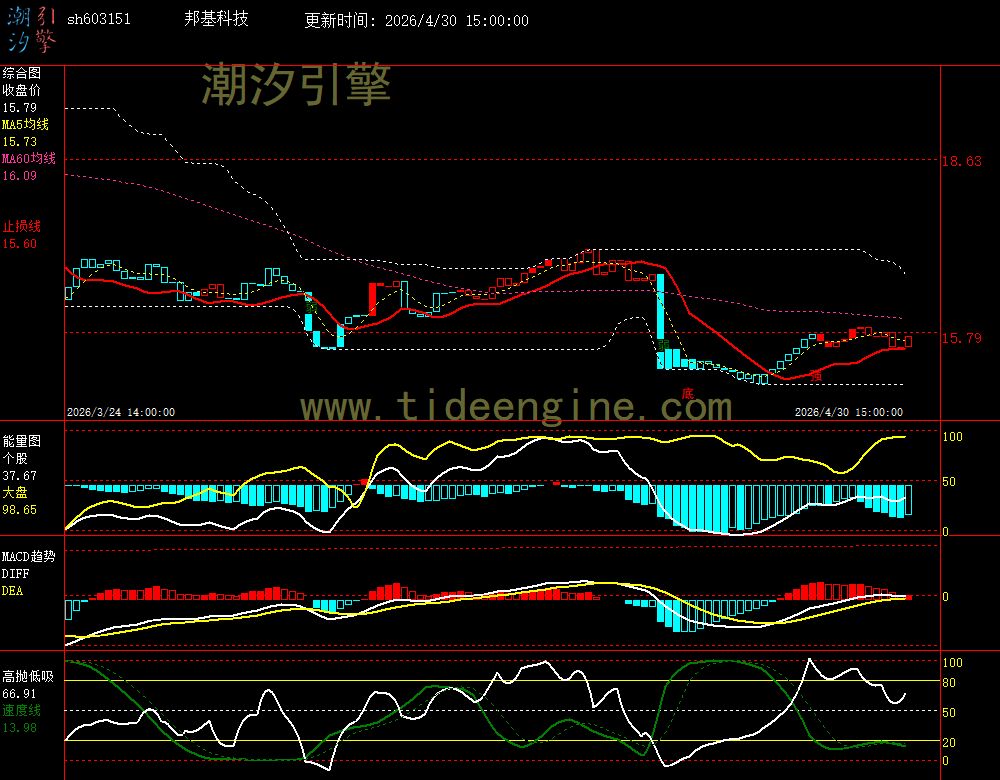This screenshot has height=780, width=1000.
Task: Select the 综合图 panel label
Action: click(22, 73)
